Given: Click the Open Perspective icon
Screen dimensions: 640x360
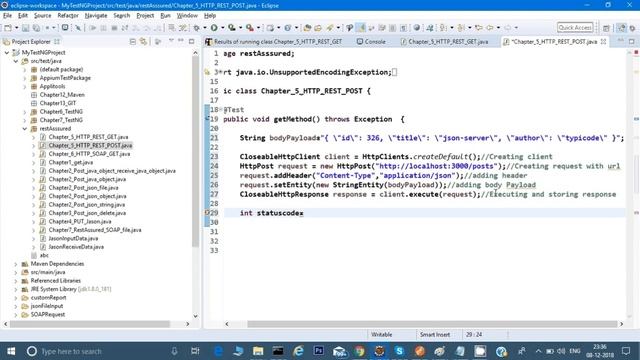Looking at the screenshot, I should (x=607, y=28).
